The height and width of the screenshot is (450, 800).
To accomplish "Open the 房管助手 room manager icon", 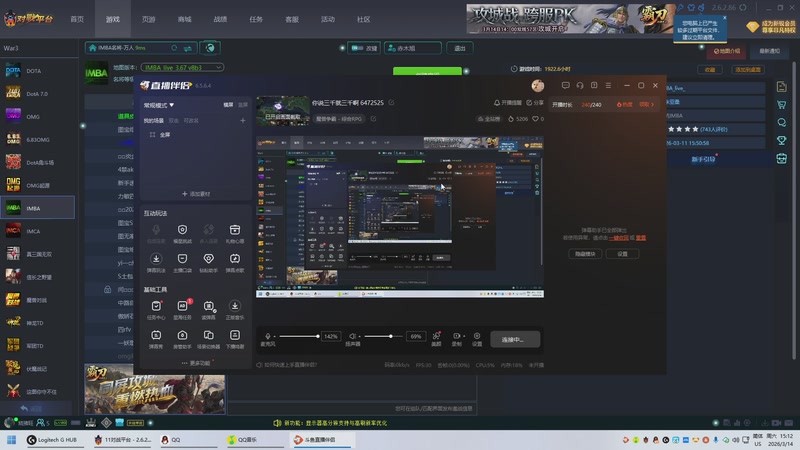I will click(182, 335).
